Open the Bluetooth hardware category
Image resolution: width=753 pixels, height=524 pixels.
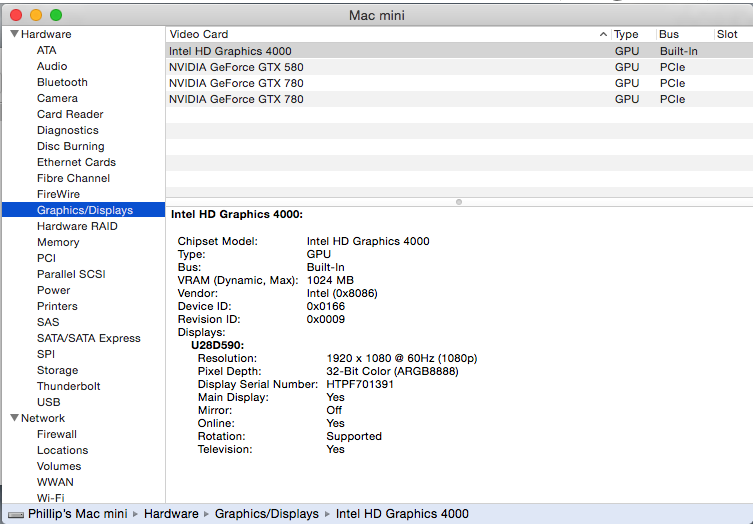click(x=62, y=82)
